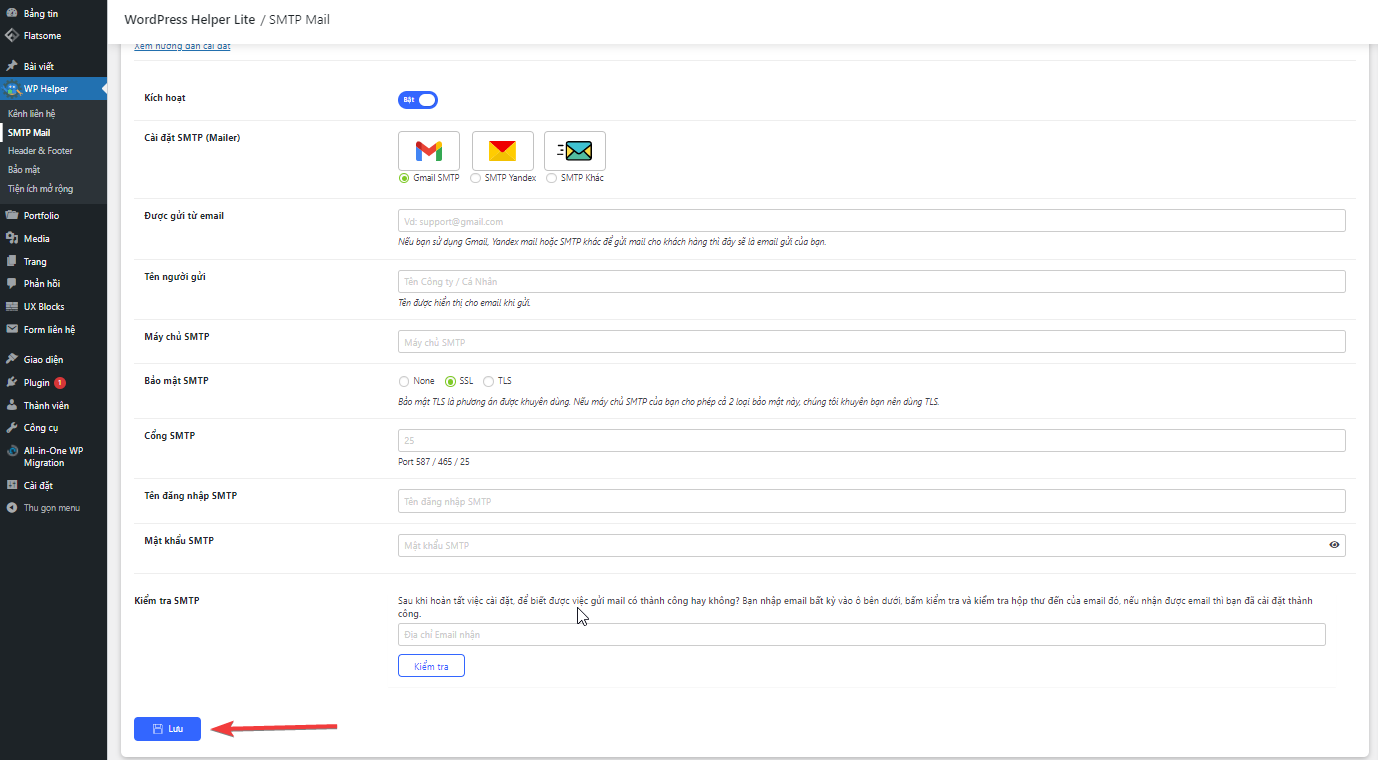1378x760 pixels.
Task: Open the Giao diện appearance menu
Action: pyautogui.click(x=43, y=360)
